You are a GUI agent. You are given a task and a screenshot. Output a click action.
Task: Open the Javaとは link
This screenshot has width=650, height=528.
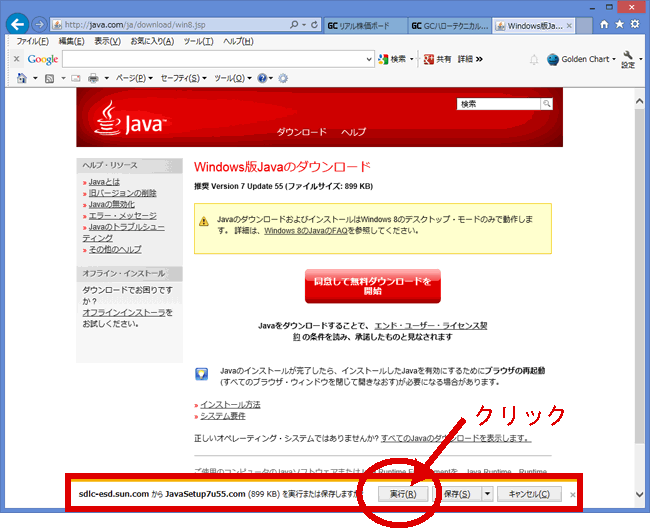click(104, 182)
